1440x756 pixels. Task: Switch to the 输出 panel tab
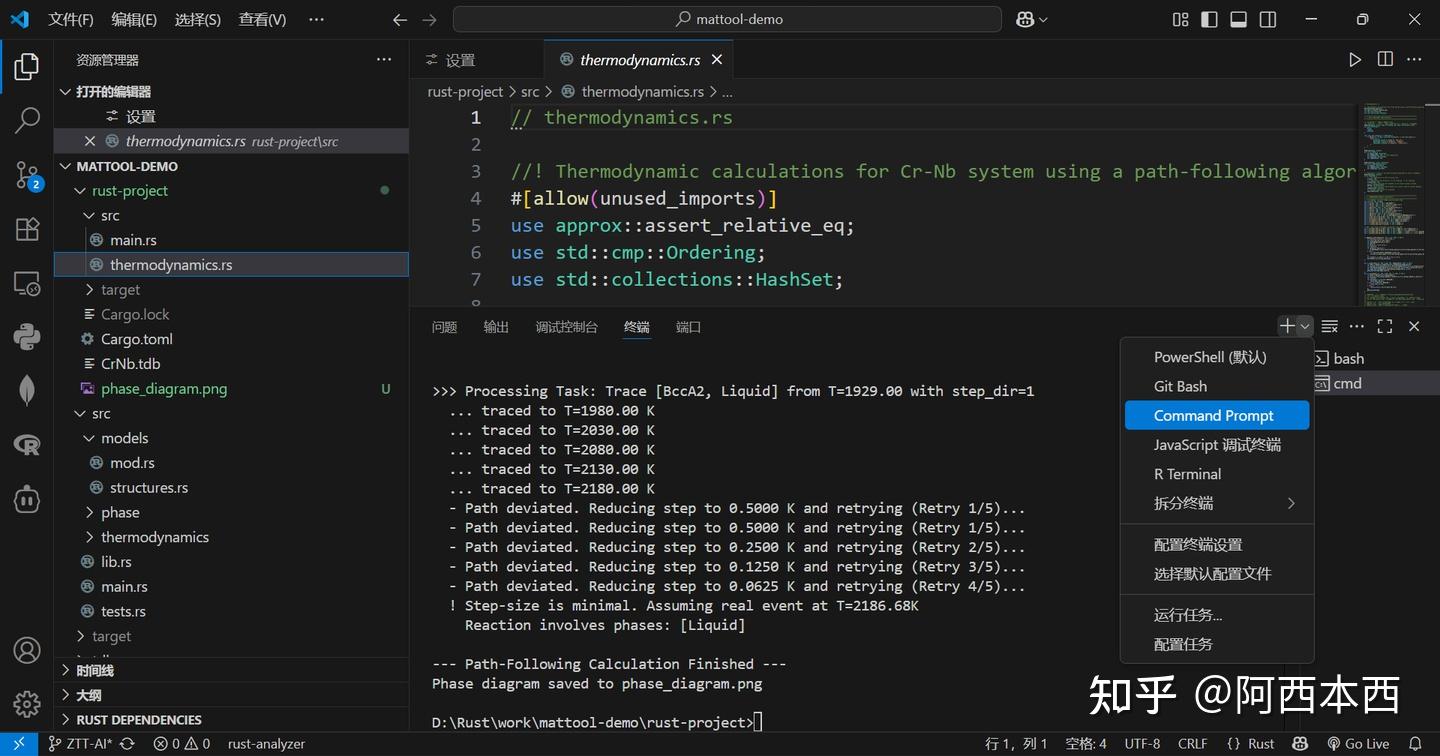pyautogui.click(x=495, y=325)
